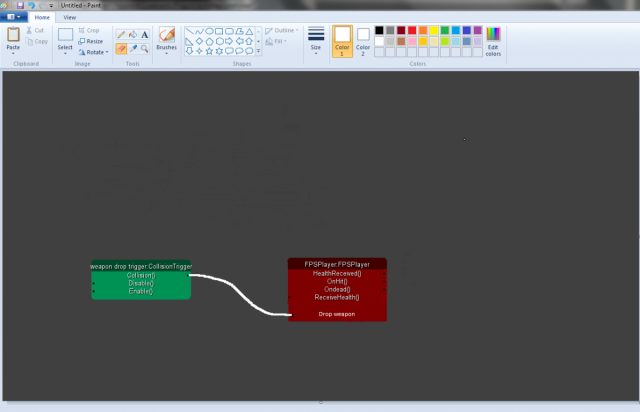Viewport: 640px width, 412px height.
Task: Open the Edit colors dialog
Action: tap(493, 40)
